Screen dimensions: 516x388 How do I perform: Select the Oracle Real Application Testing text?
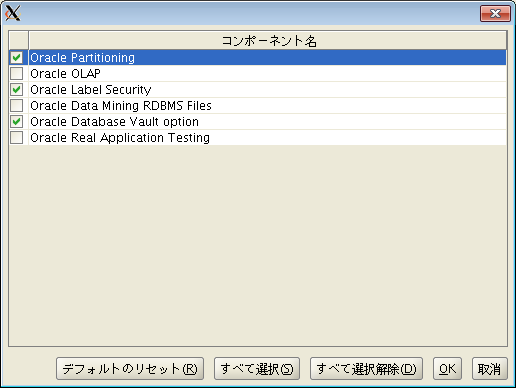pyautogui.click(x=120, y=138)
